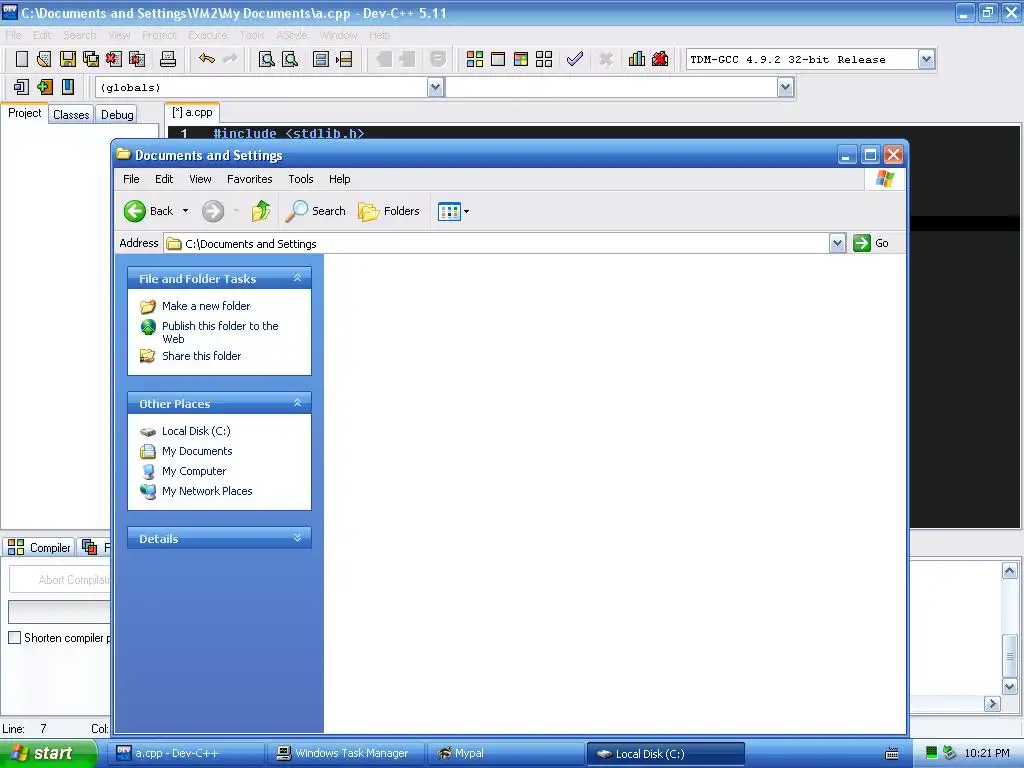Open the Explorer View menu
Image resolution: width=1024 pixels, height=768 pixels.
click(200, 179)
